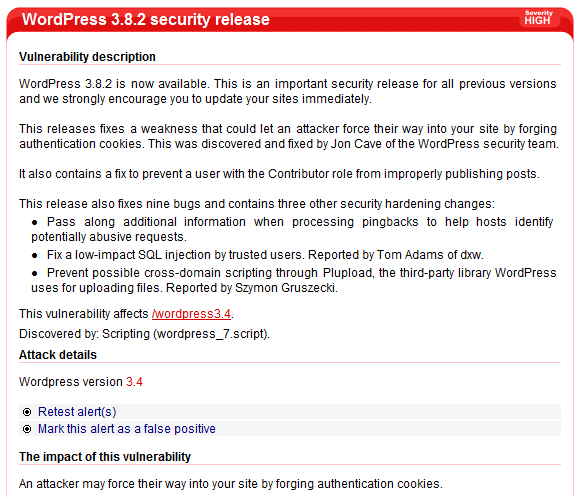Click the Contributor role fix sentence
578x499 pixels.
pos(279,174)
